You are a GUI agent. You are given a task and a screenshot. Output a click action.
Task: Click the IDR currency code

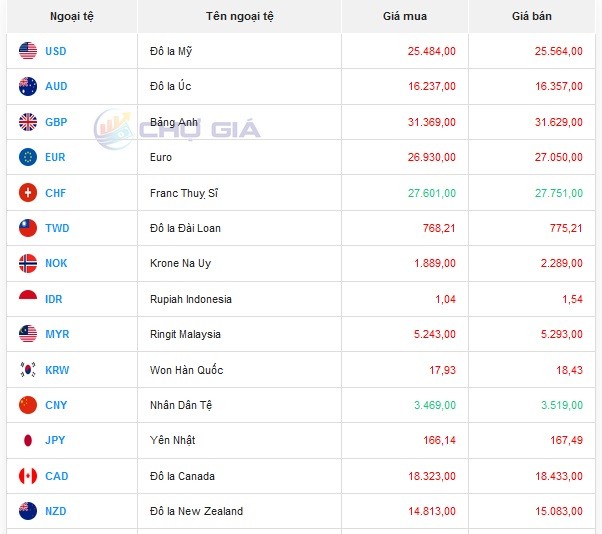tap(55, 299)
